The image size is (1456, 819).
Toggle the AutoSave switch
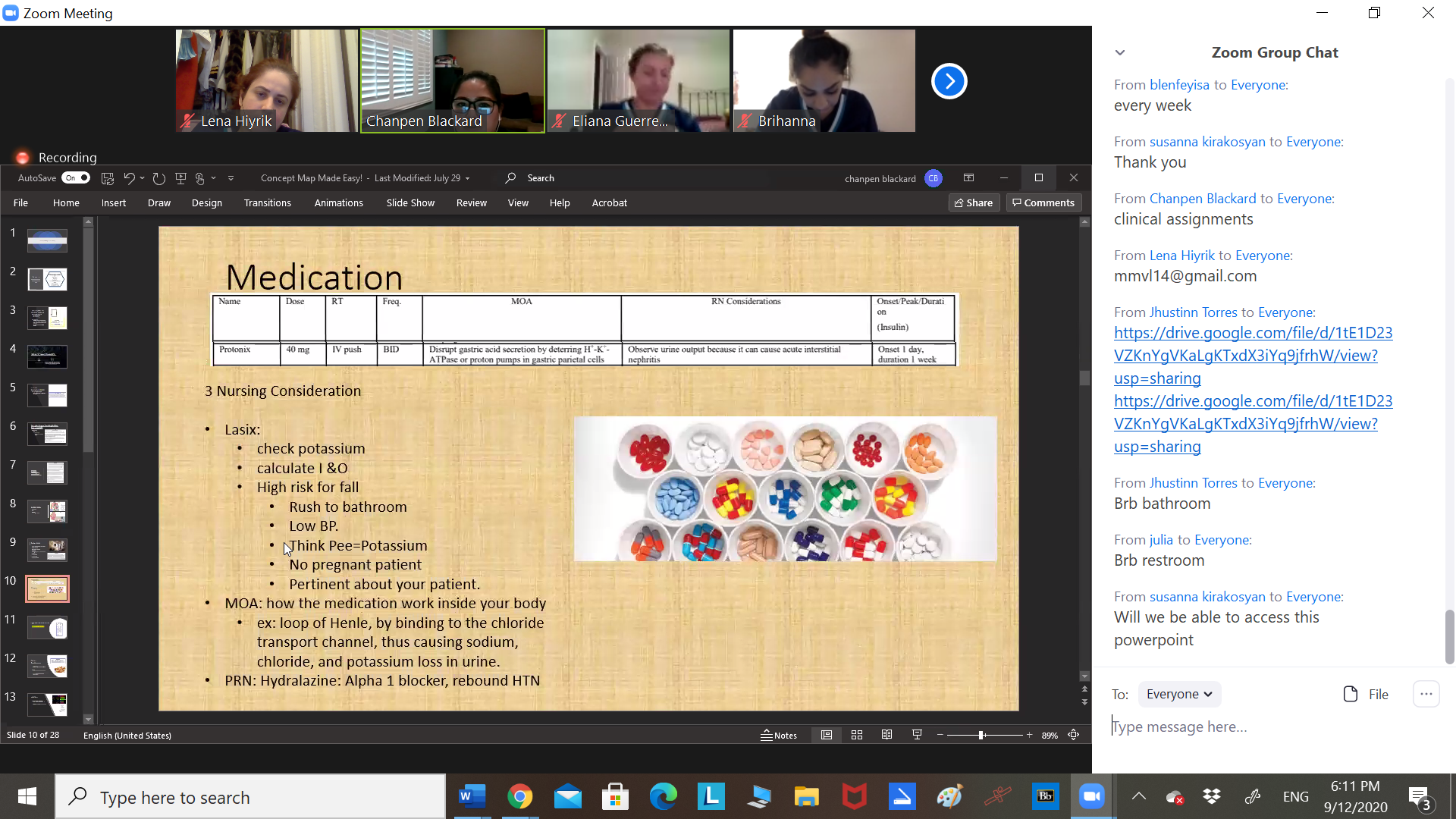[76, 178]
